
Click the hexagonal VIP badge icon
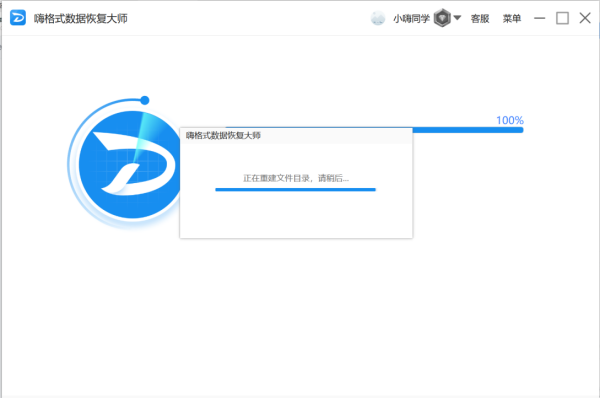[x=442, y=18]
